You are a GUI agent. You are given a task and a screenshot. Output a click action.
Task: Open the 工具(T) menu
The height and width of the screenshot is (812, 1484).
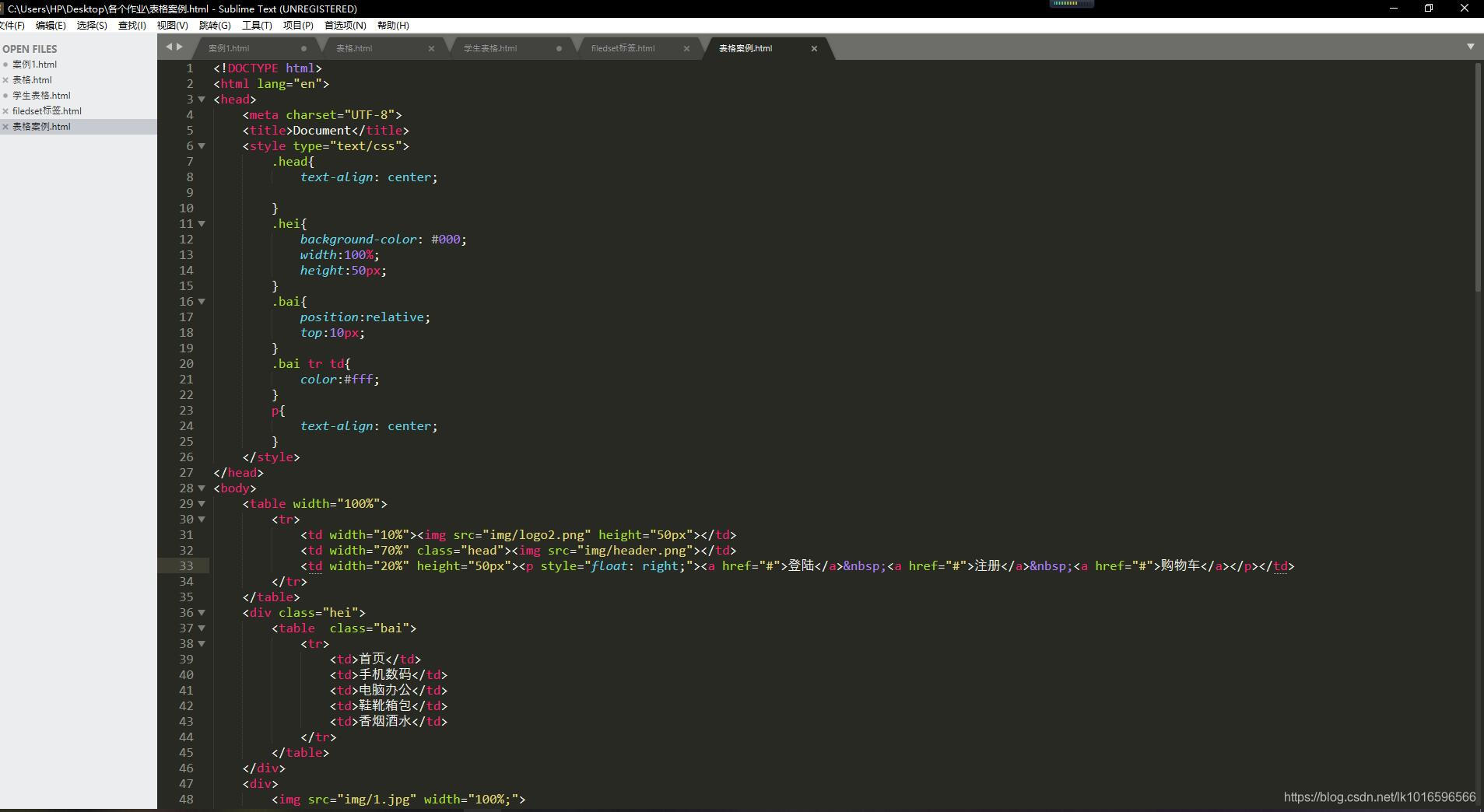pos(257,25)
